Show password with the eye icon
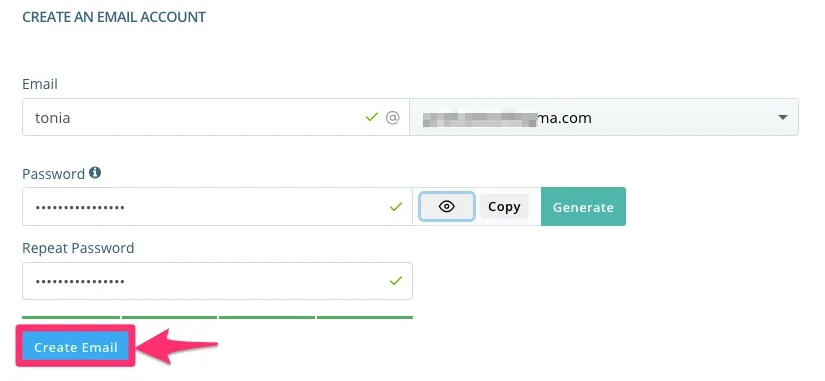 (x=447, y=207)
